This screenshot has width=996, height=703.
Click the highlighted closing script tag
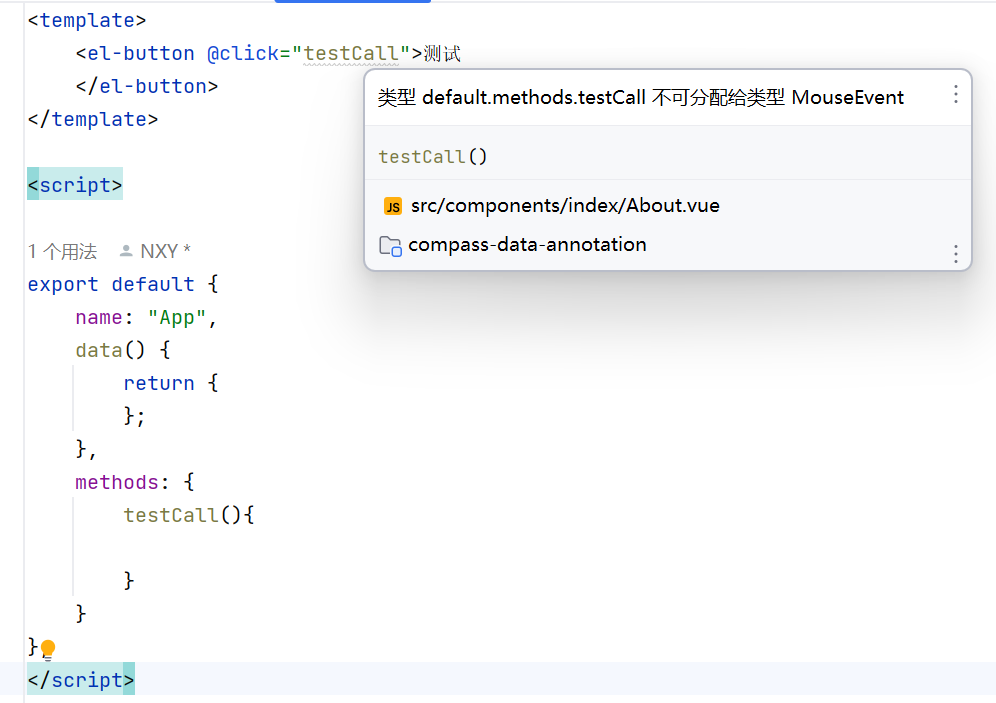80,679
